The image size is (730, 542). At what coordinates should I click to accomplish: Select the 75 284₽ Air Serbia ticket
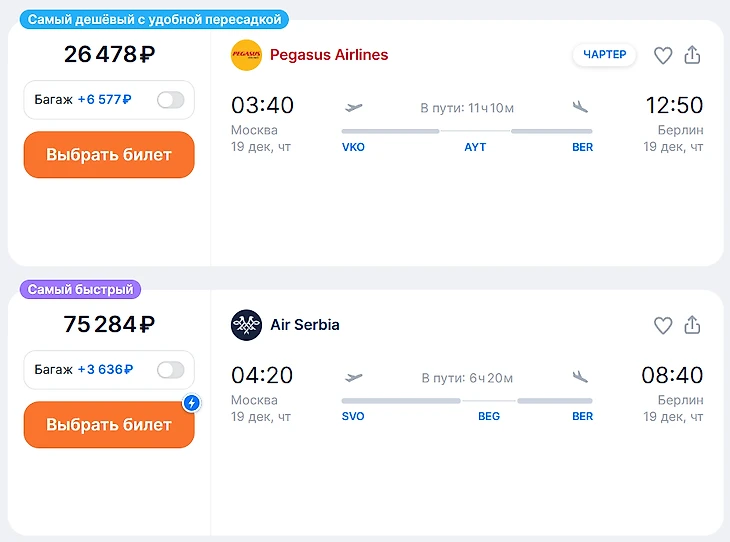[109, 425]
